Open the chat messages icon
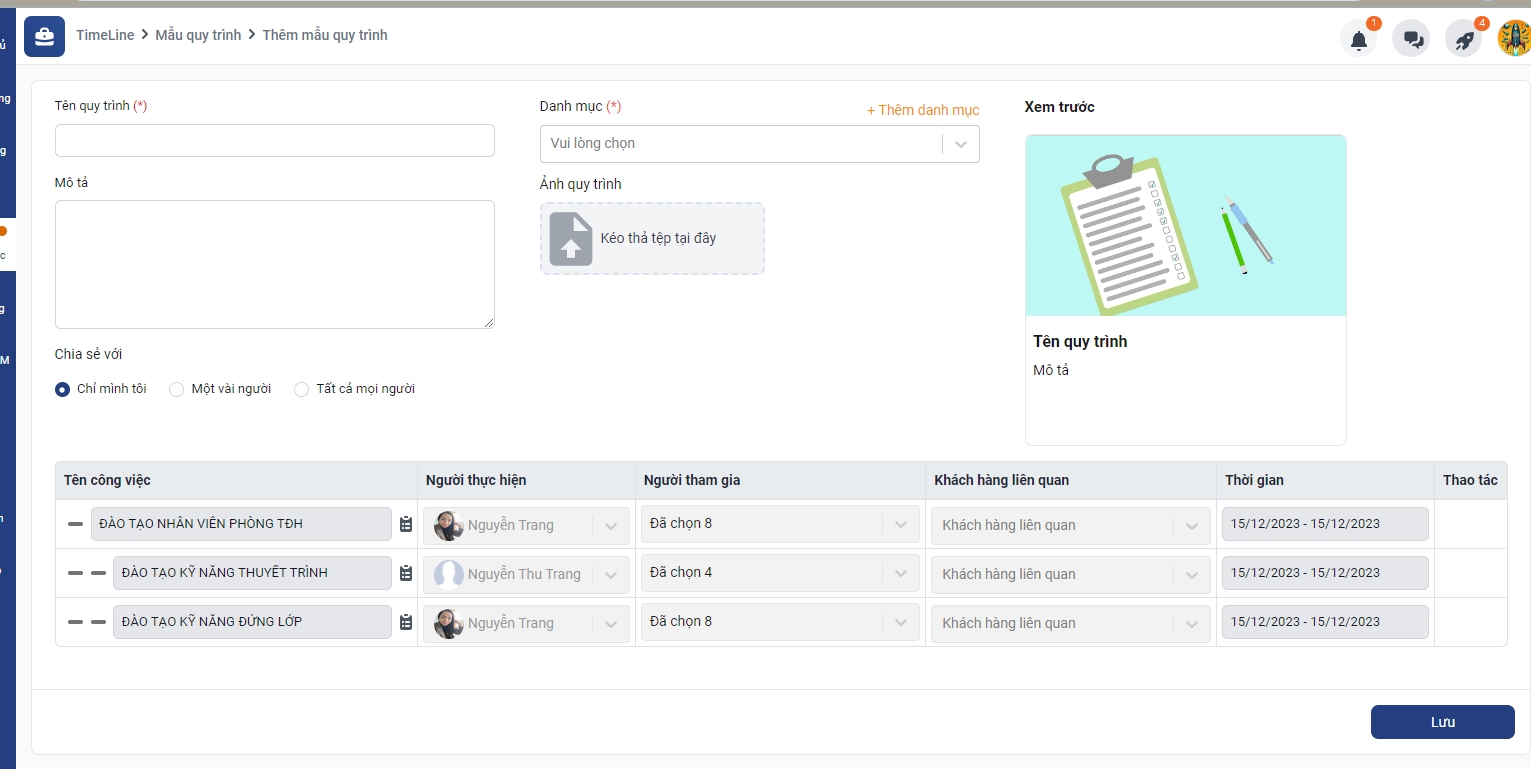1531x769 pixels. pyautogui.click(x=1411, y=40)
